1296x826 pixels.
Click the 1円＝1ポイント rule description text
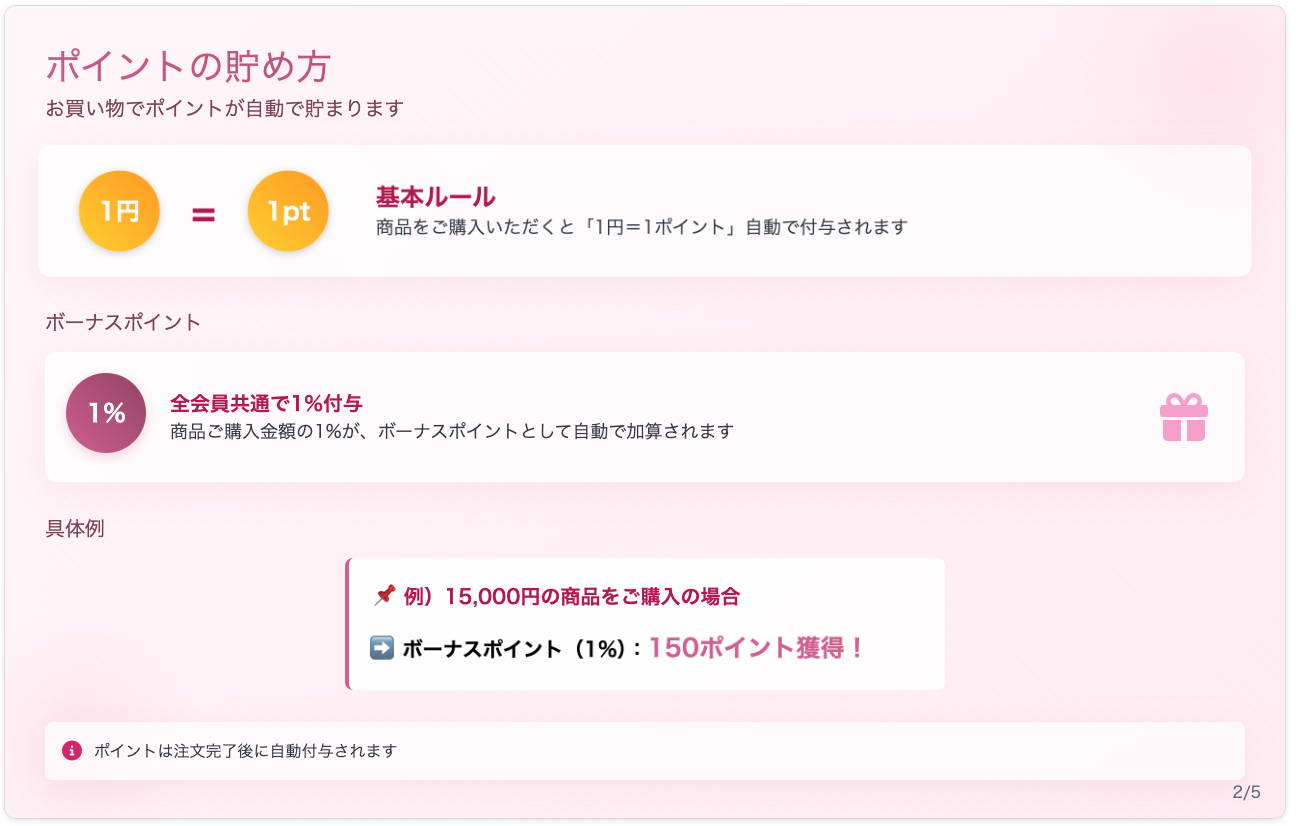point(642,227)
